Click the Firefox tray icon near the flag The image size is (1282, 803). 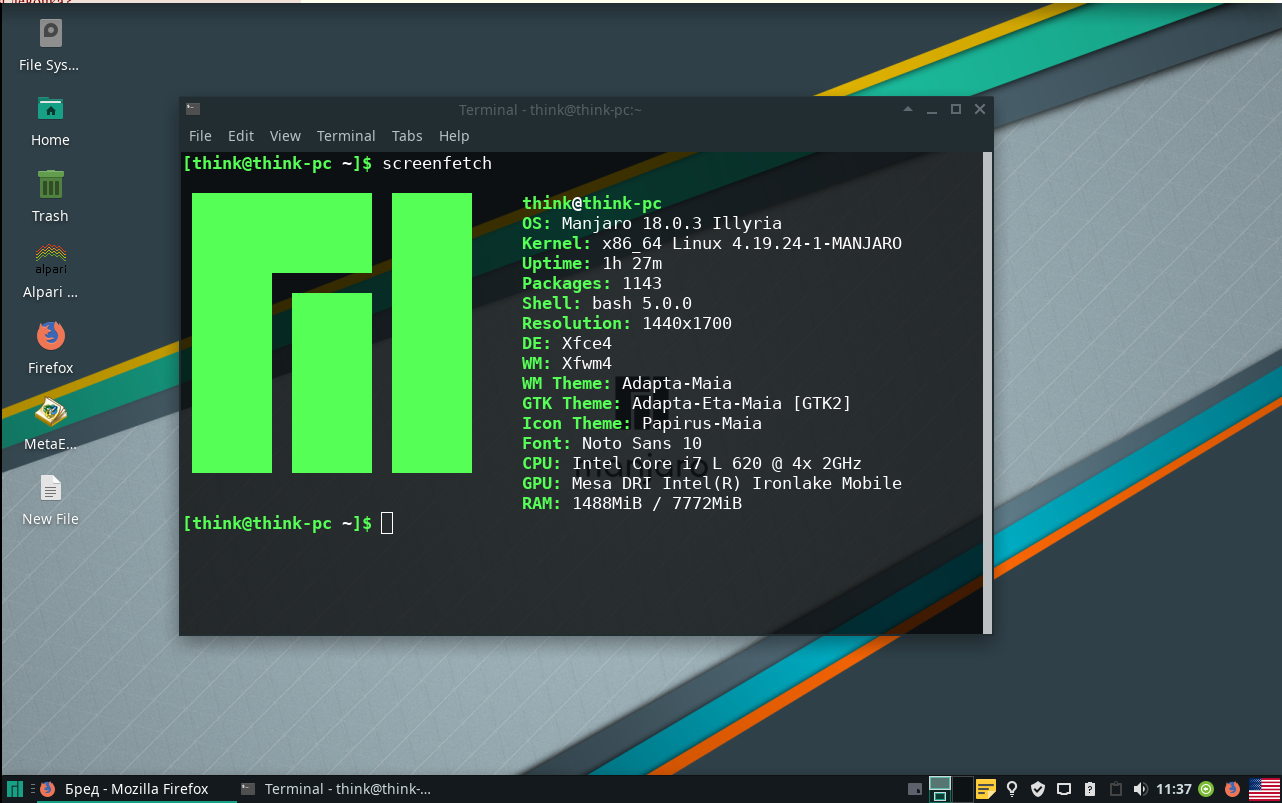tap(1232, 789)
